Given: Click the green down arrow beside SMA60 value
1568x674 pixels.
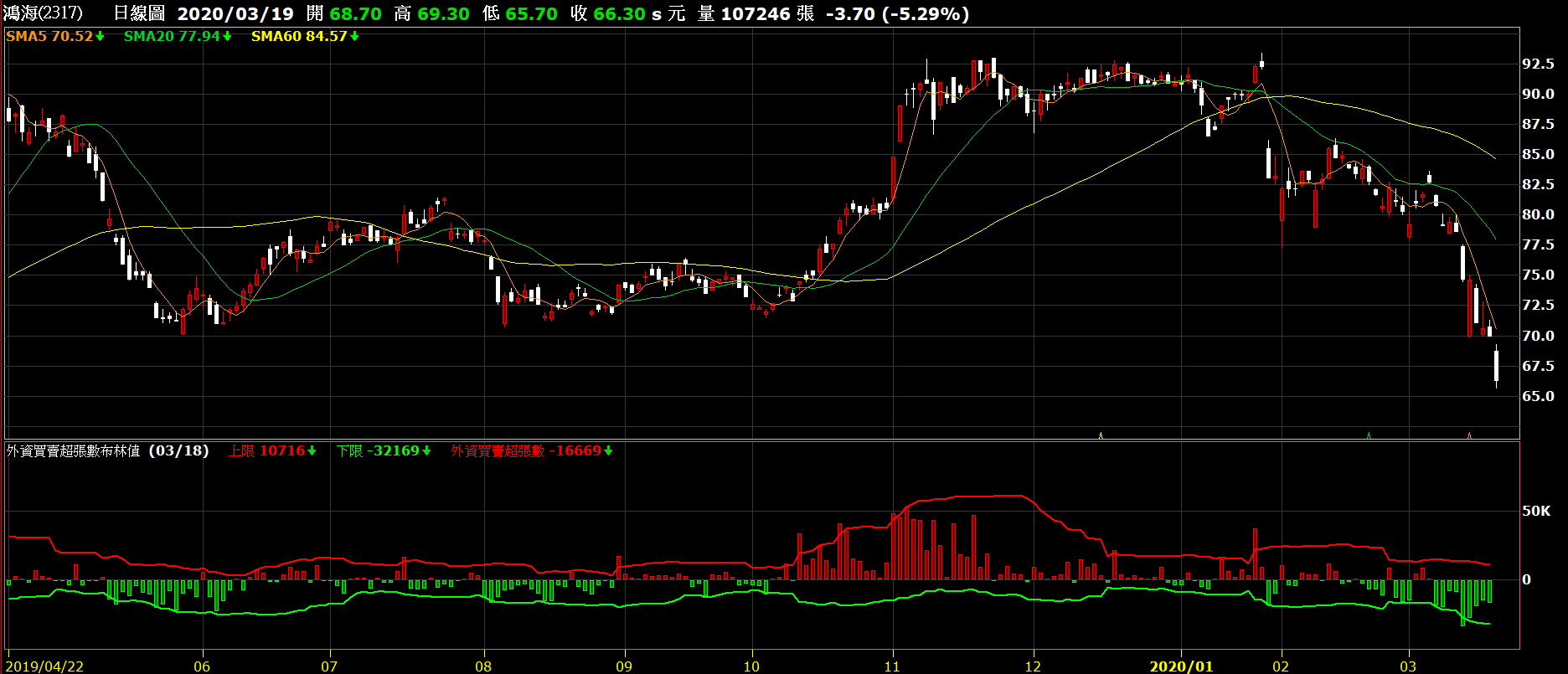Looking at the screenshot, I should (x=354, y=37).
